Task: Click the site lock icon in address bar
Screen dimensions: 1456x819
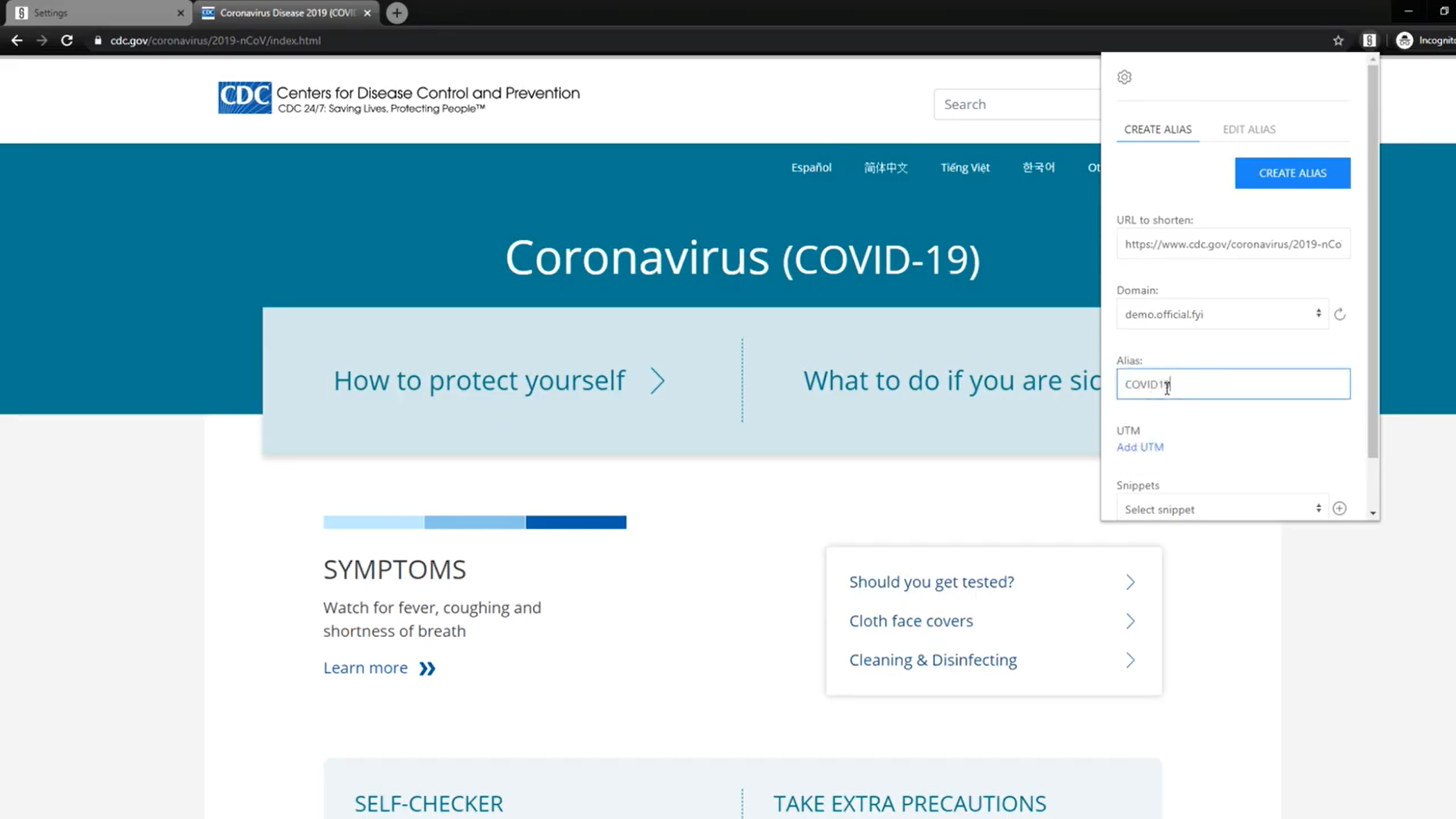Action: [x=98, y=40]
